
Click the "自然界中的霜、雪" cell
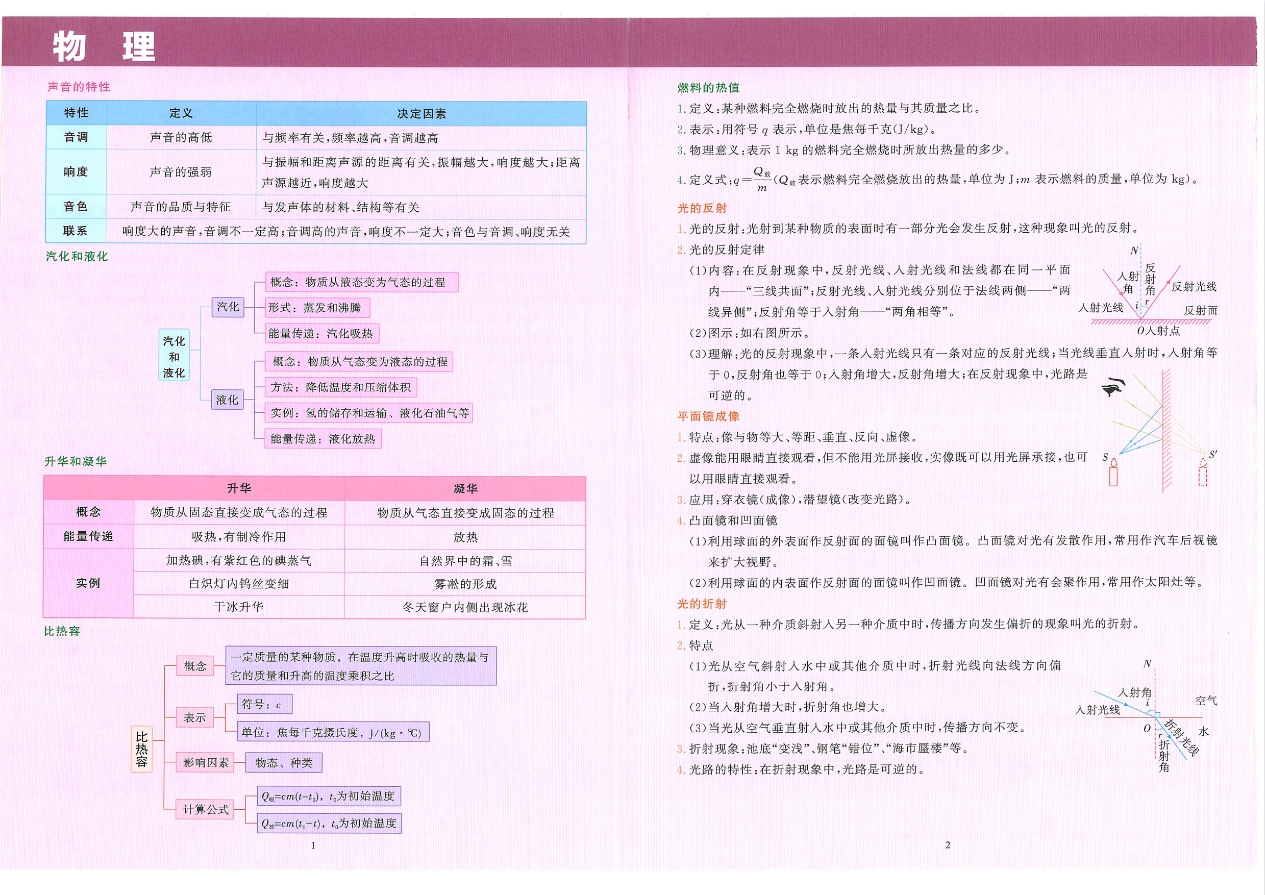[x=465, y=560]
